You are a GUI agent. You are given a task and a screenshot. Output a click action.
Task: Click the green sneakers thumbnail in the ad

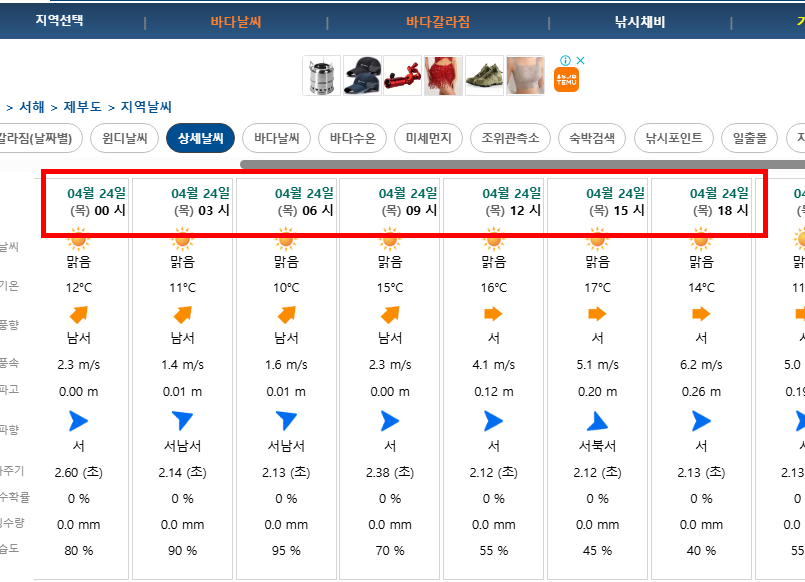485,76
